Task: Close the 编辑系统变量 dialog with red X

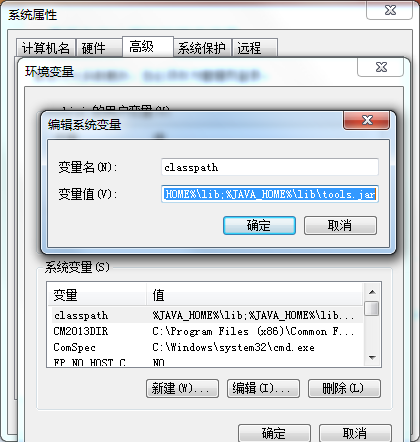Action: tap(366, 120)
